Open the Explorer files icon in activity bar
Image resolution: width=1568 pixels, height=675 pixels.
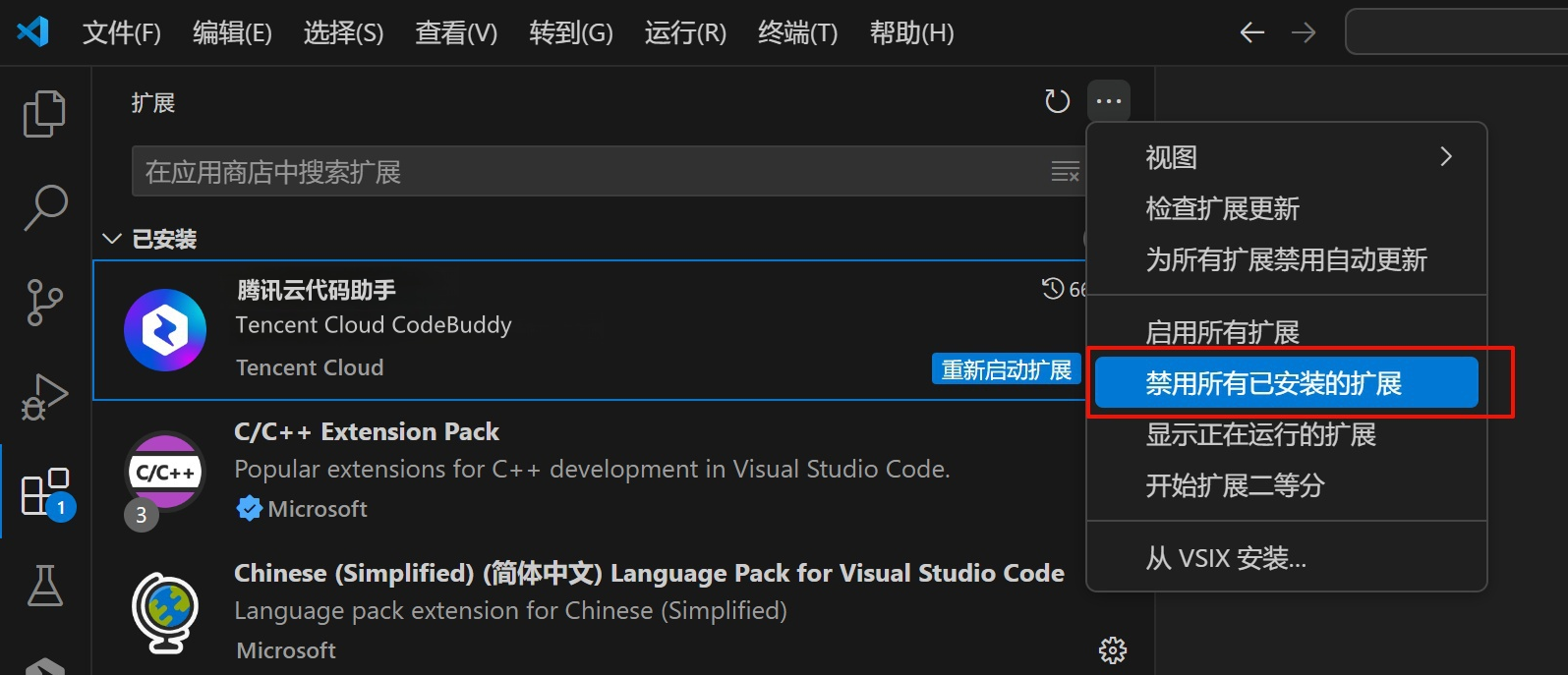44,114
